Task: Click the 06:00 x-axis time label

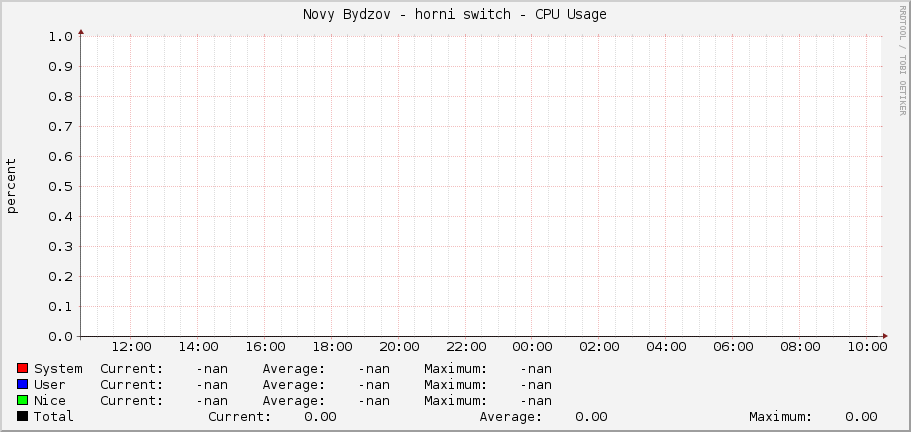Action: [733, 347]
